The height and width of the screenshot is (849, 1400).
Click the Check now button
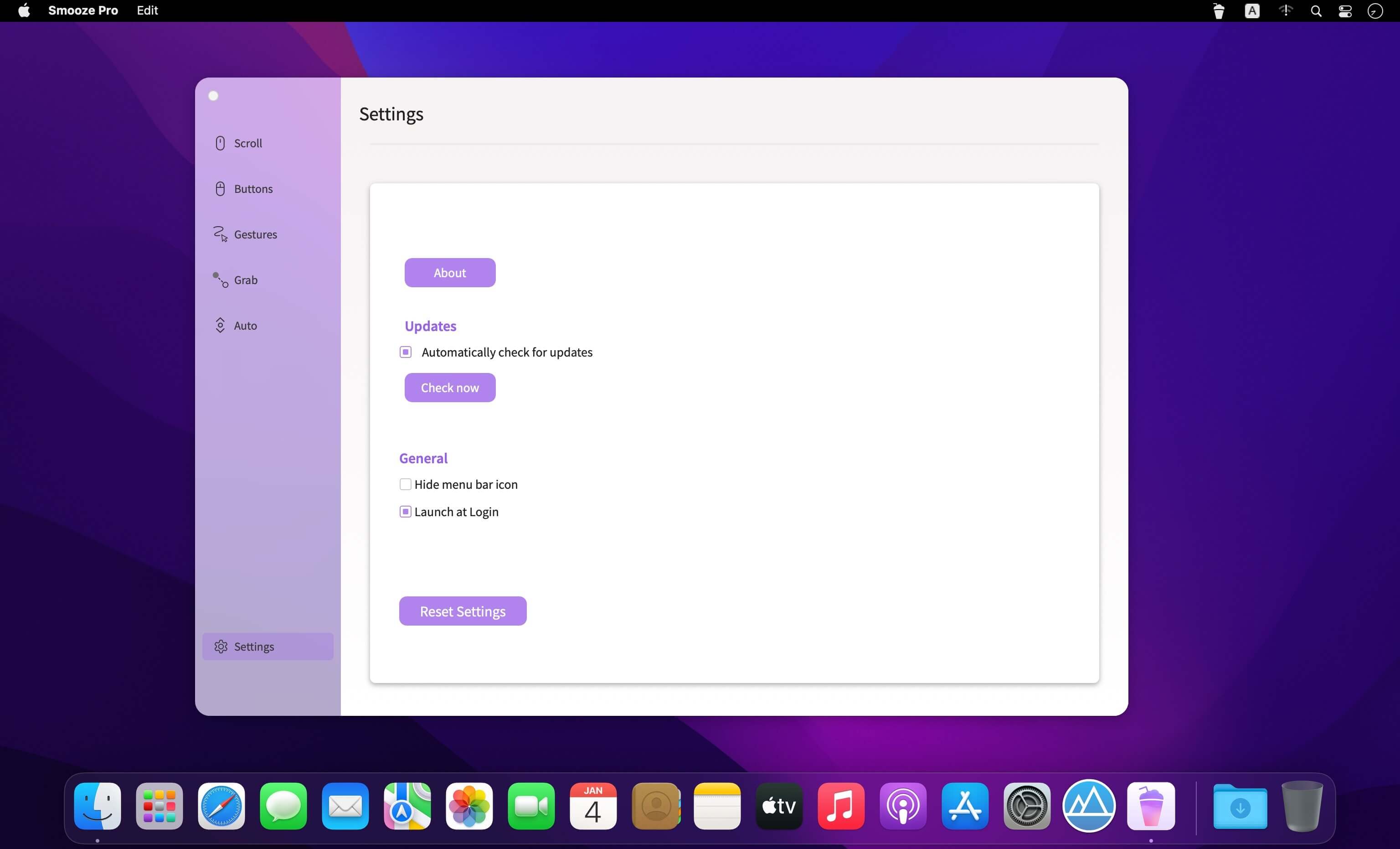[449, 387]
